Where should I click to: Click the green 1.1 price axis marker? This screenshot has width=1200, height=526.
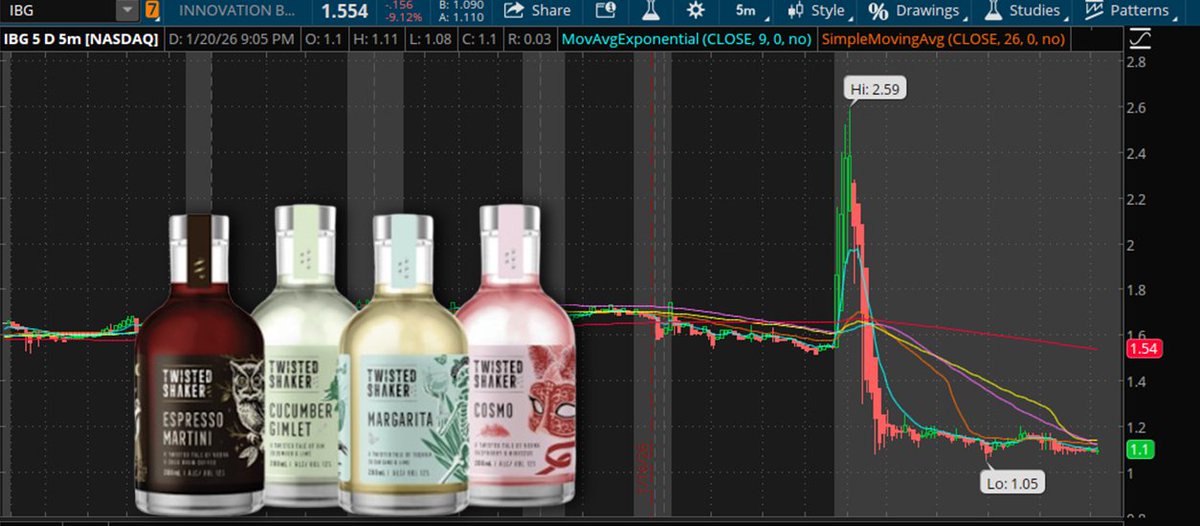1138,450
